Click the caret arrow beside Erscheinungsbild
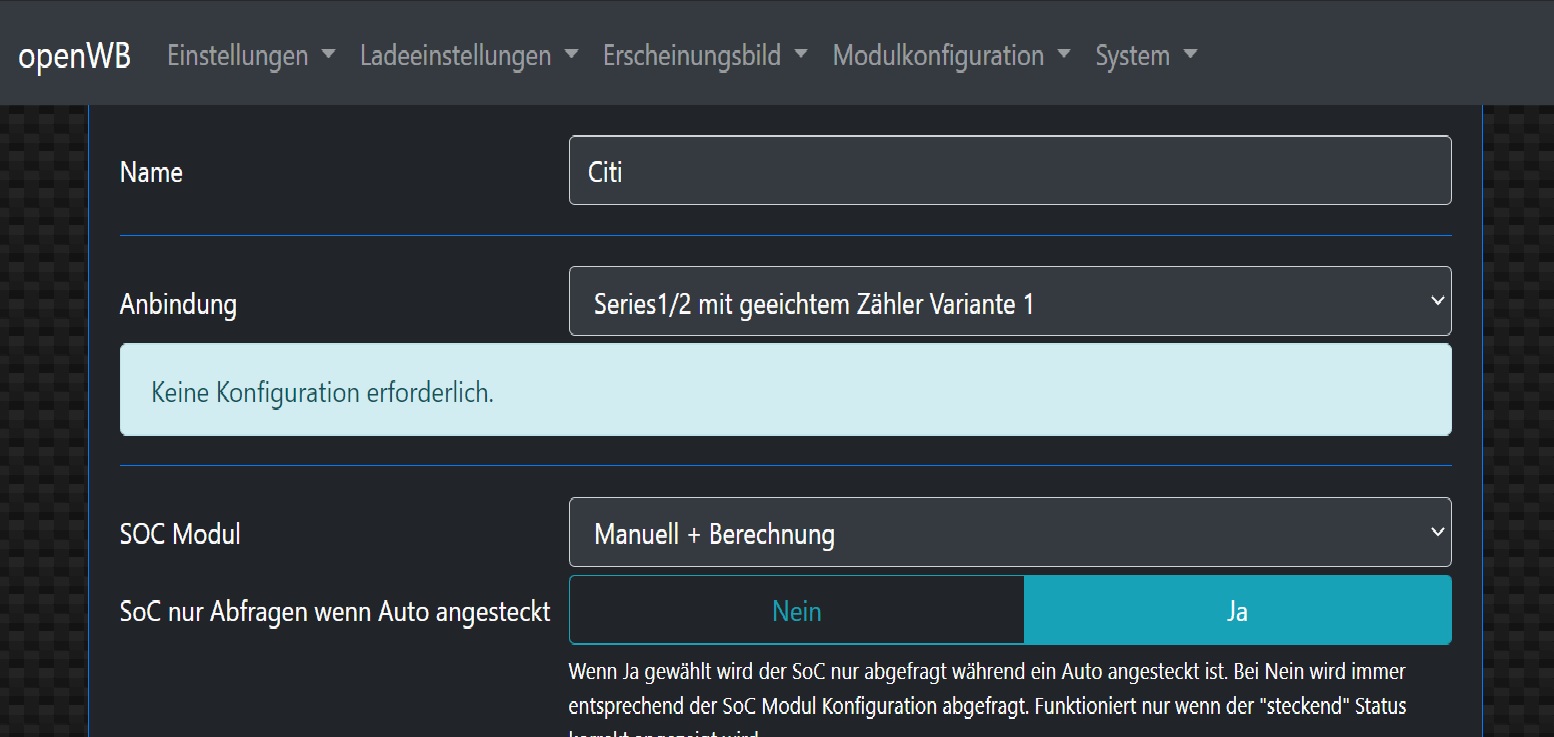Screen dimensions: 1554x737 pyautogui.click(x=801, y=55)
